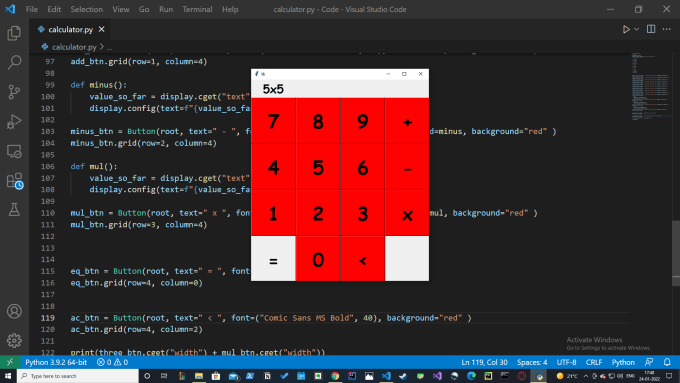The image size is (680, 383).
Task: Open the Selection menu
Action: (x=87, y=9)
